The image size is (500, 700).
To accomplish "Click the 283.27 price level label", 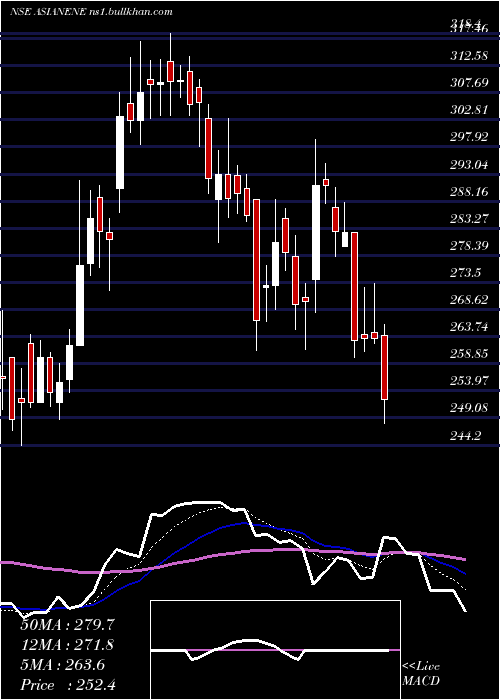I will [468, 219].
